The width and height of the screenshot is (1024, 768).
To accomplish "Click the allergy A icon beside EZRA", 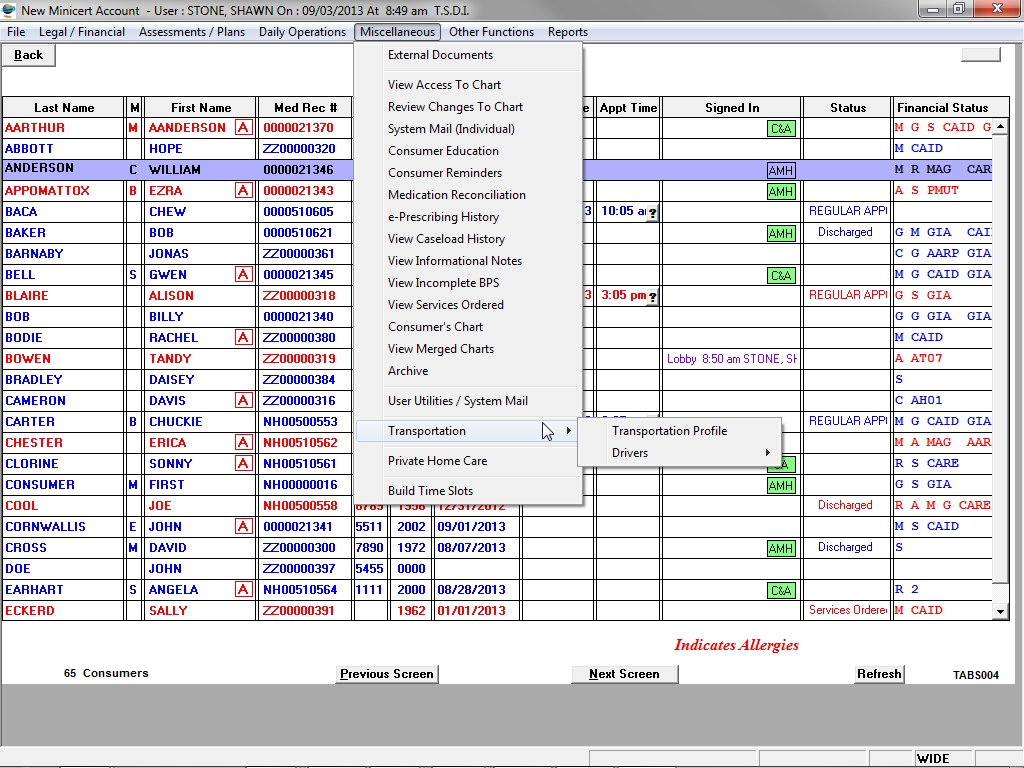I will tap(244, 191).
